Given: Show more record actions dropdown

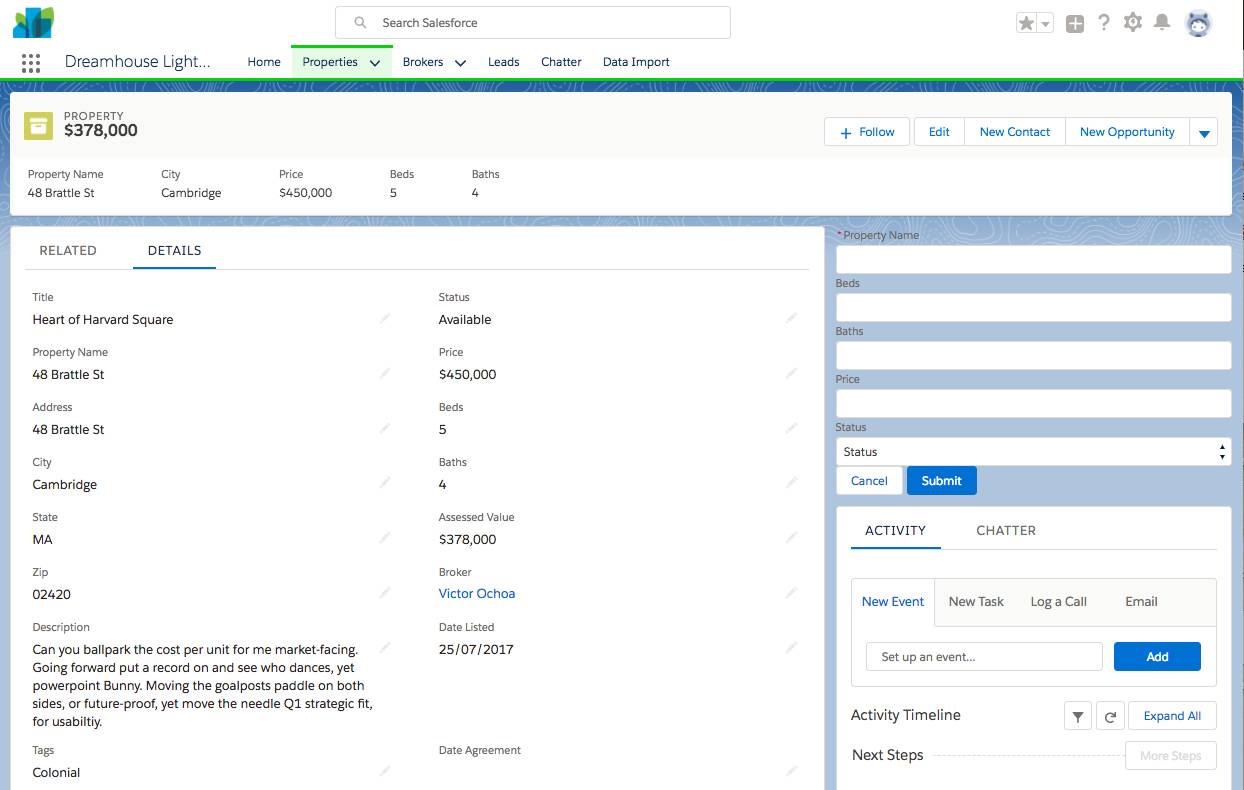Looking at the screenshot, I should [1204, 132].
